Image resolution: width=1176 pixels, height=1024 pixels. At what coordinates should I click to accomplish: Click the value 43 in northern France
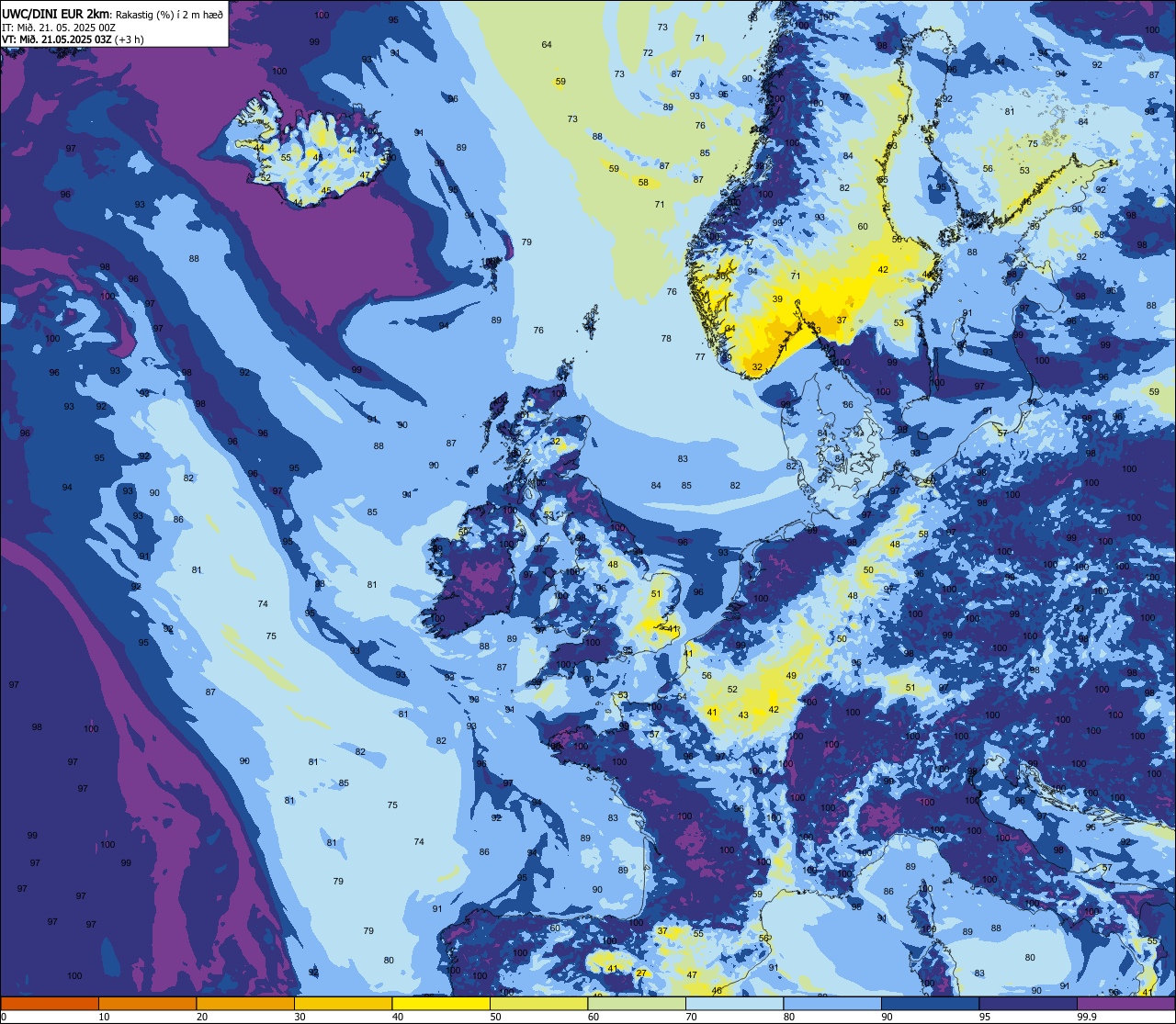pos(743,715)
